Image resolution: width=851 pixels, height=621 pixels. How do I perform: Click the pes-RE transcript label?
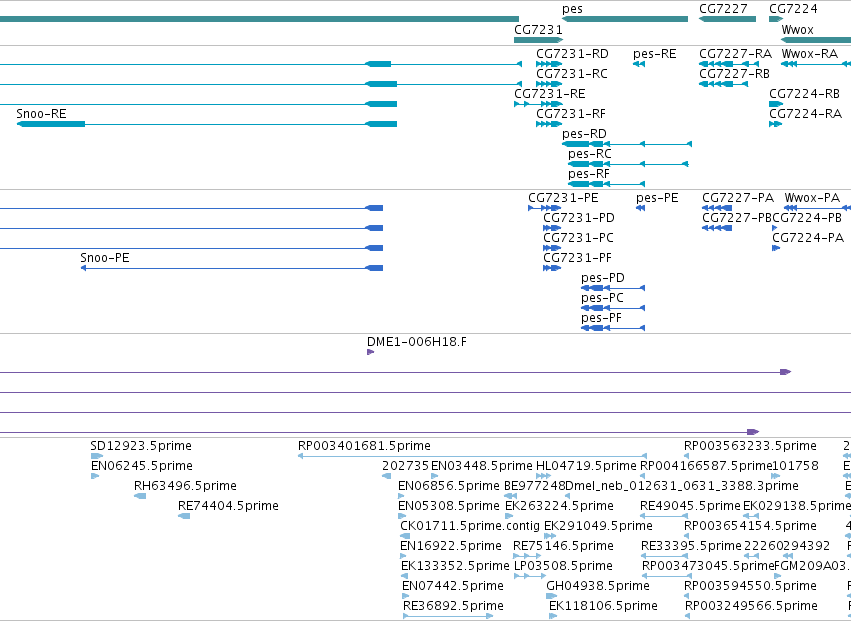tap(655, 54)
